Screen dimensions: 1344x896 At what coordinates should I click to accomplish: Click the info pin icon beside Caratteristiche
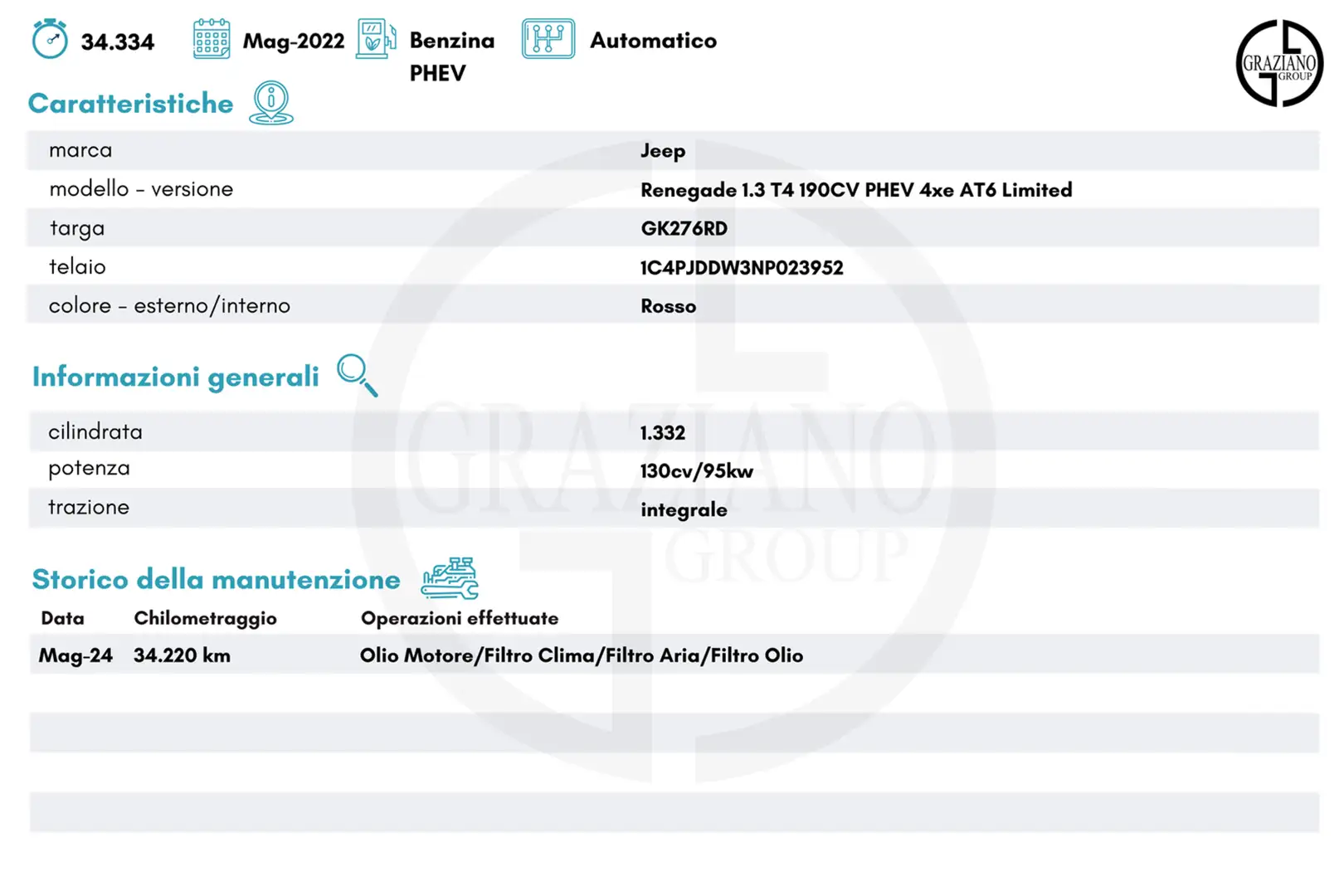(x=271, y=104)
